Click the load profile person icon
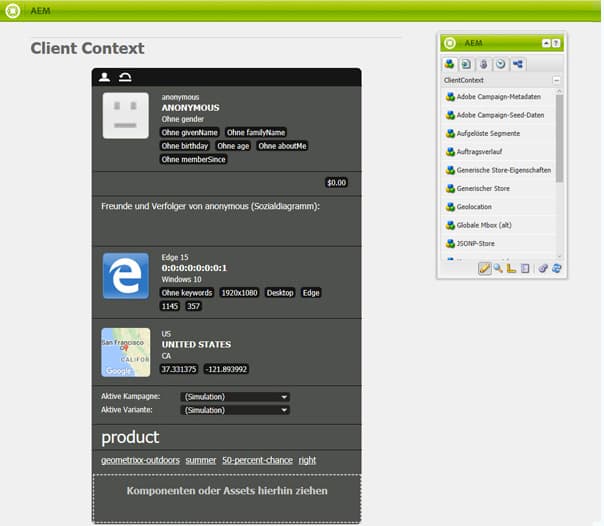604x526 pixels. tap(104, 77)
